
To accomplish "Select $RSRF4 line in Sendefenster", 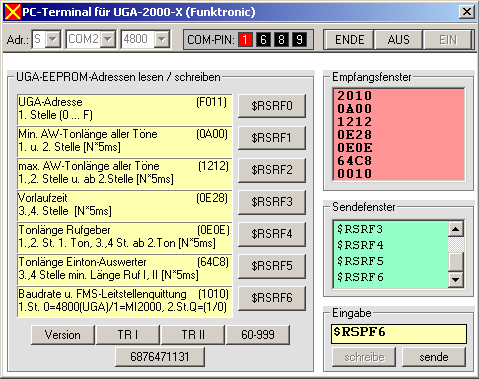I will click(x=360, y=245).
